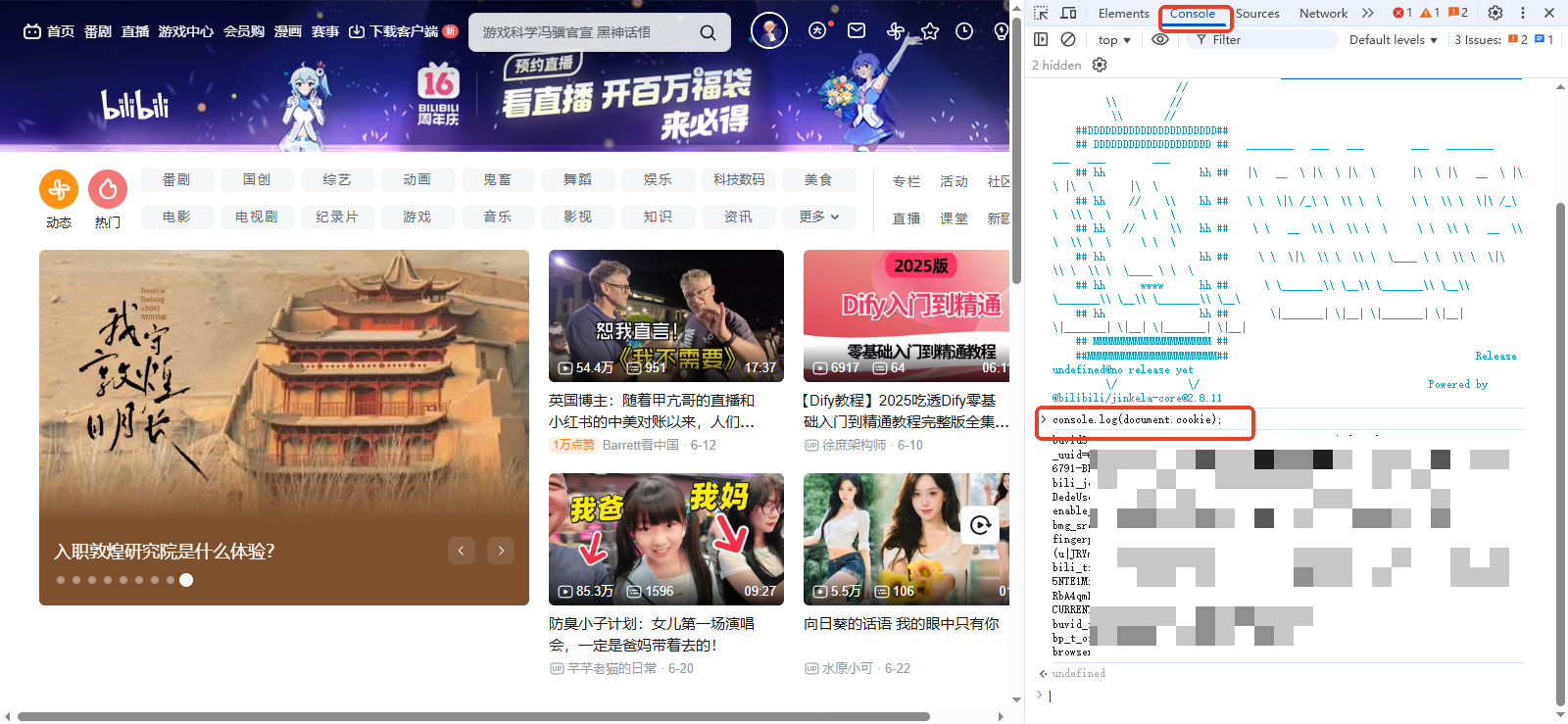Image resolution: width=1568 pixels, height=724 pixels.
Task: Switch to the Sources tab
Action: 1257,13
